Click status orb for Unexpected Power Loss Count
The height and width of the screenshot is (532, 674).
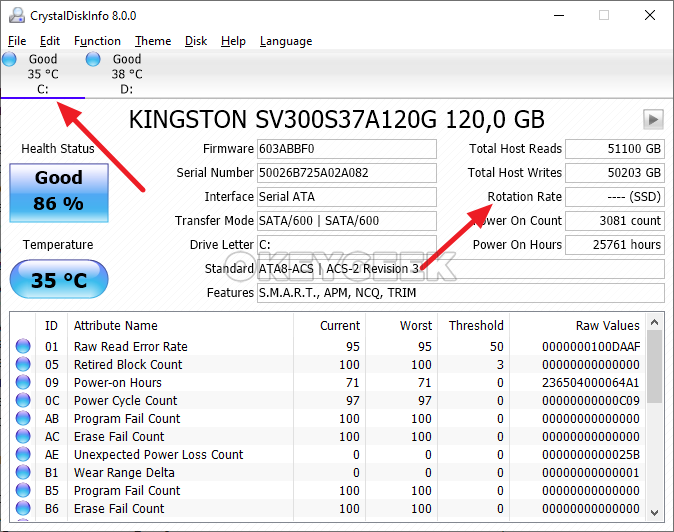click(23, 454)
